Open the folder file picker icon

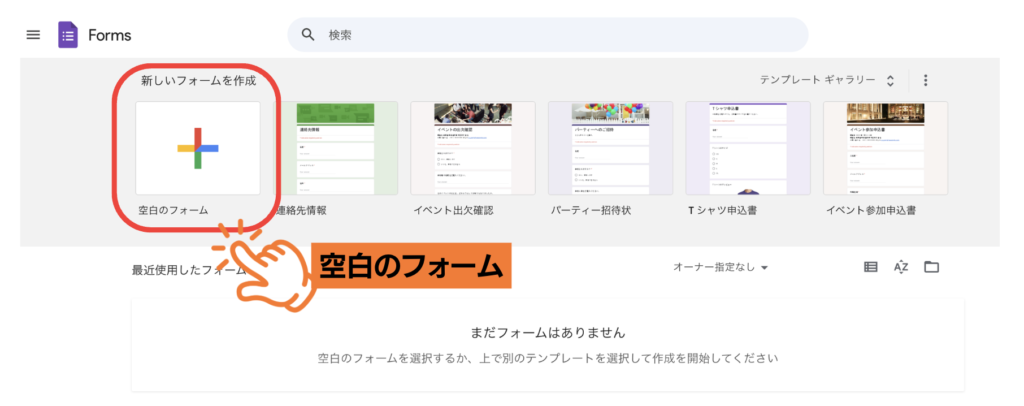click(931, 267)
